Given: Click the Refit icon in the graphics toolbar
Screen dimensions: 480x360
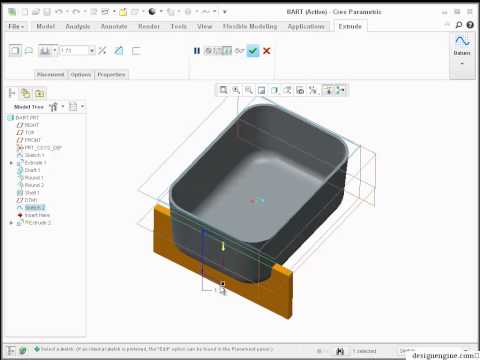Looking at the screenshot, I should pos(223,90).
